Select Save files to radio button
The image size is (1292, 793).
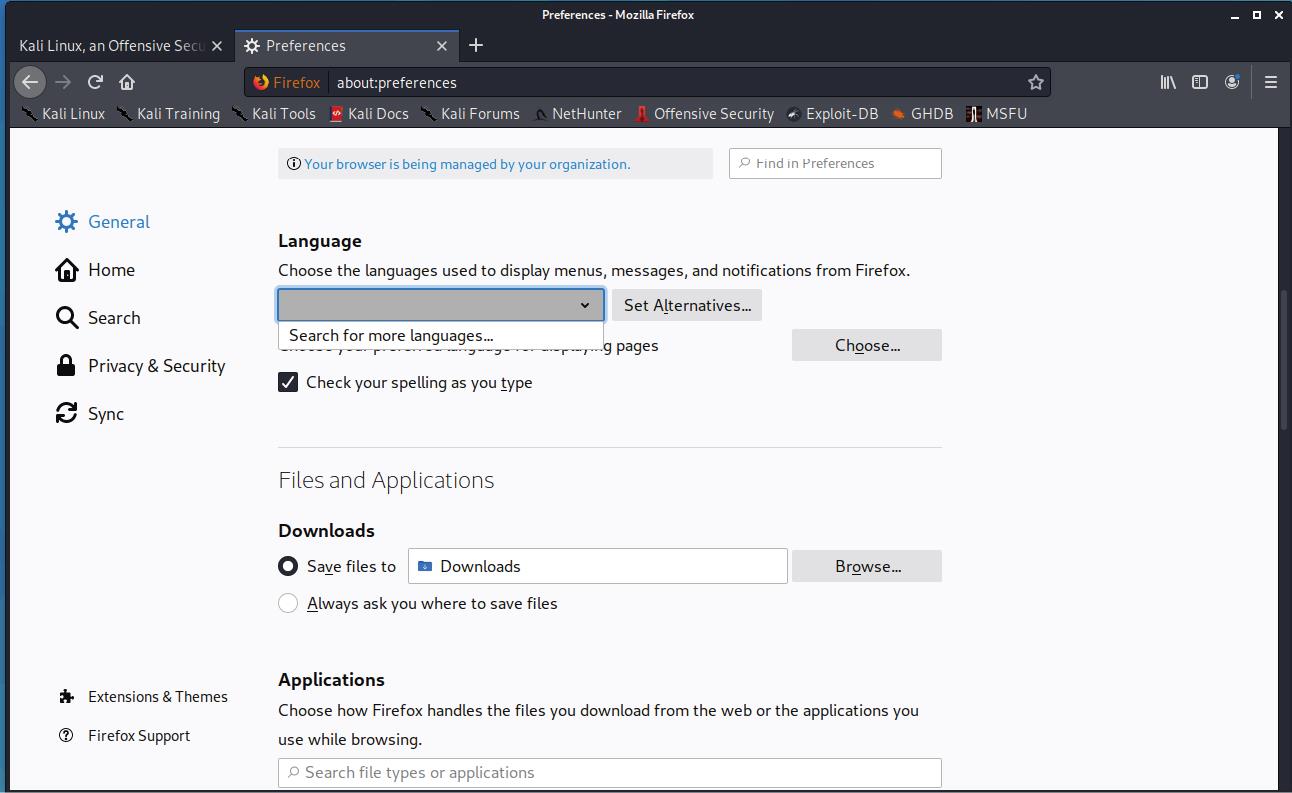[x=288, y=566]
